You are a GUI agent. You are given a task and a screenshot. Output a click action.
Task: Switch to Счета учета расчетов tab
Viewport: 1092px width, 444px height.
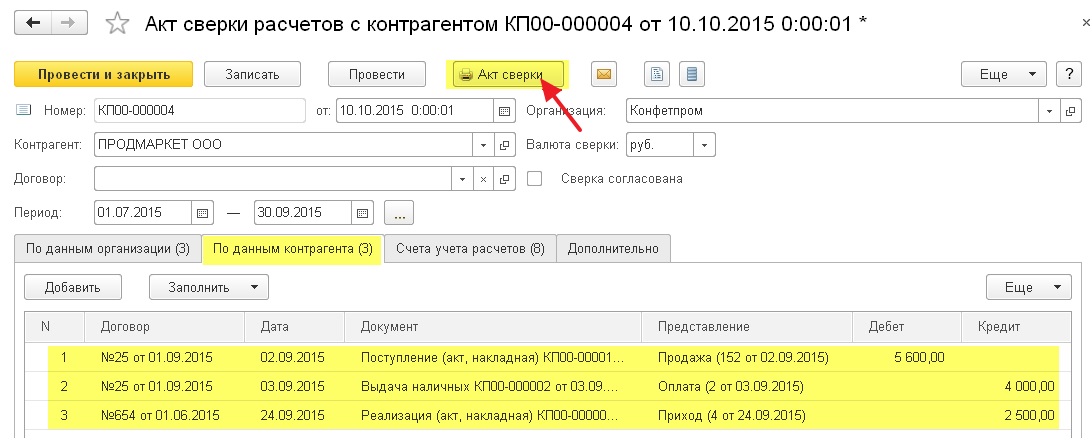click(470, 248)
